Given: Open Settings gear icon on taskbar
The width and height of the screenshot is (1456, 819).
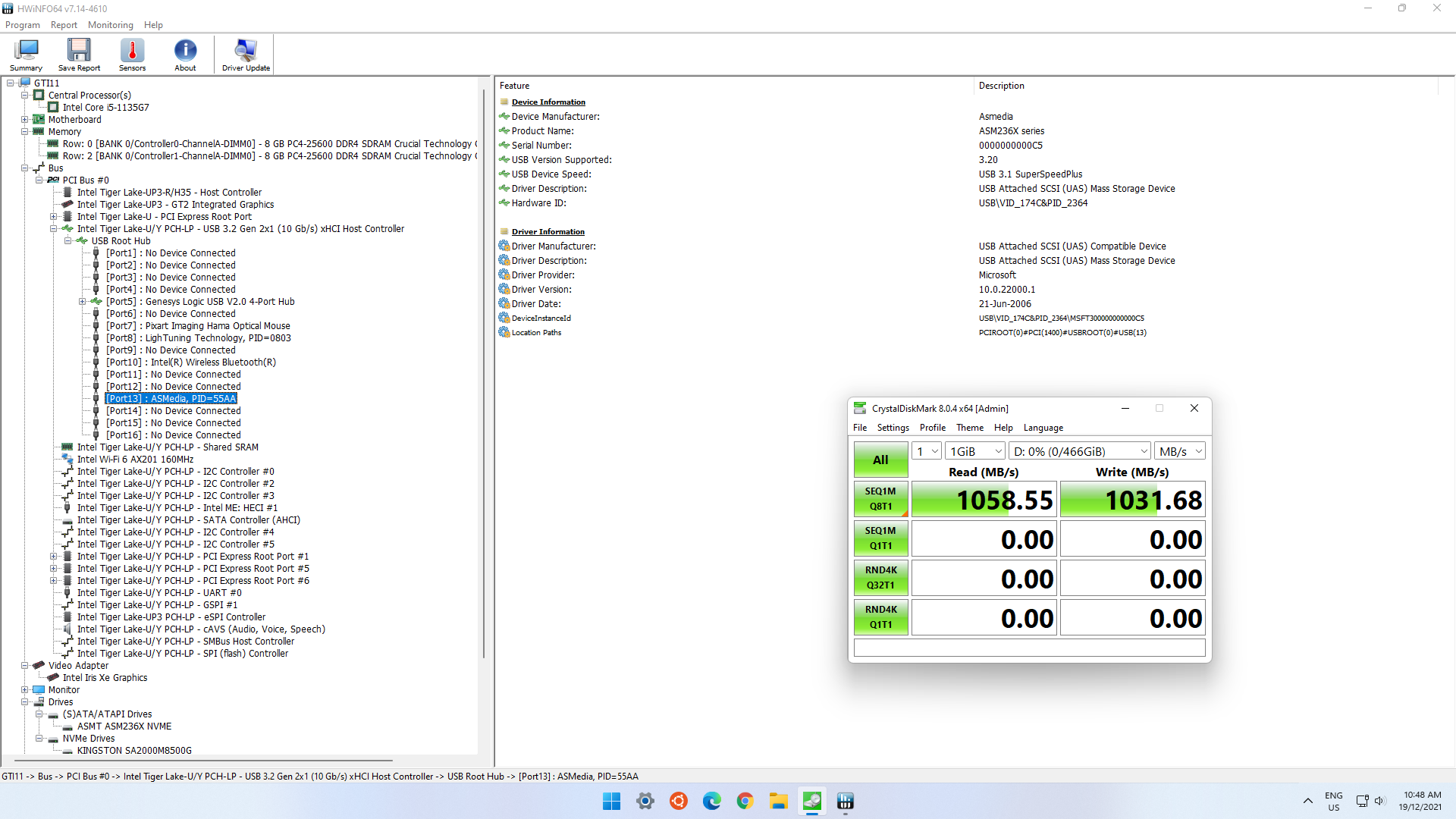Looking at the screenshot, I should (x=645, y=801).
